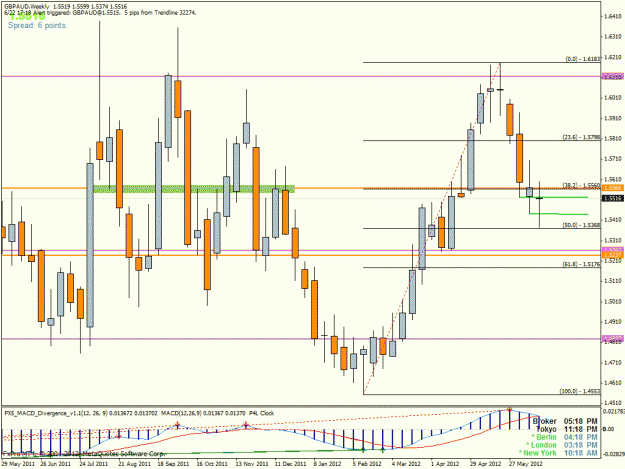Select the Fibonacci (61.8) - 1.5176 level label
Screen dimensions: 625x469
pos(581,264)
